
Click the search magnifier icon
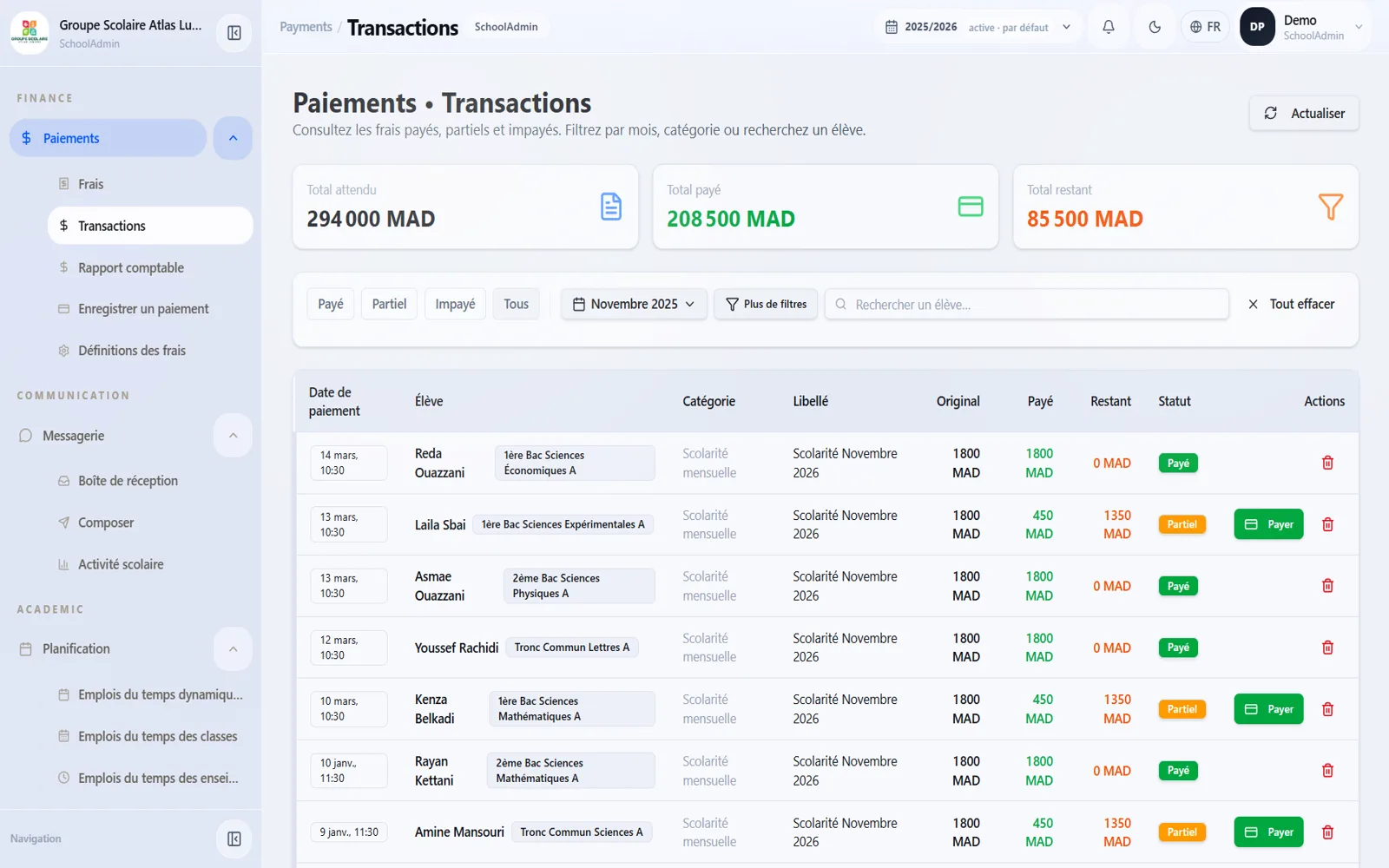tap(840, 305)
